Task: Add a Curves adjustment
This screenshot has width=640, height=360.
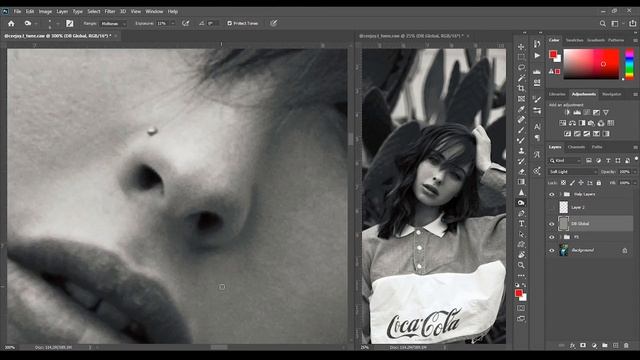Action: coord(587,112)
